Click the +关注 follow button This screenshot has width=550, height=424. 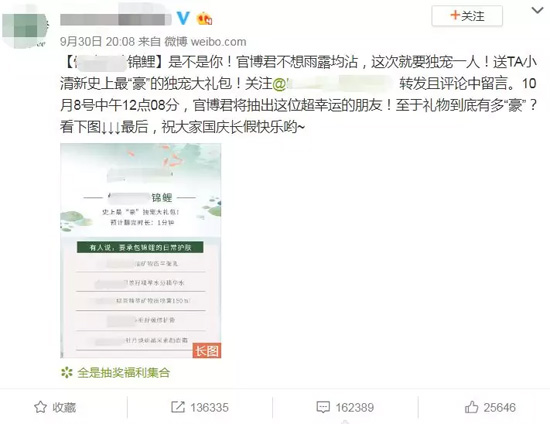tap(467, 16)
